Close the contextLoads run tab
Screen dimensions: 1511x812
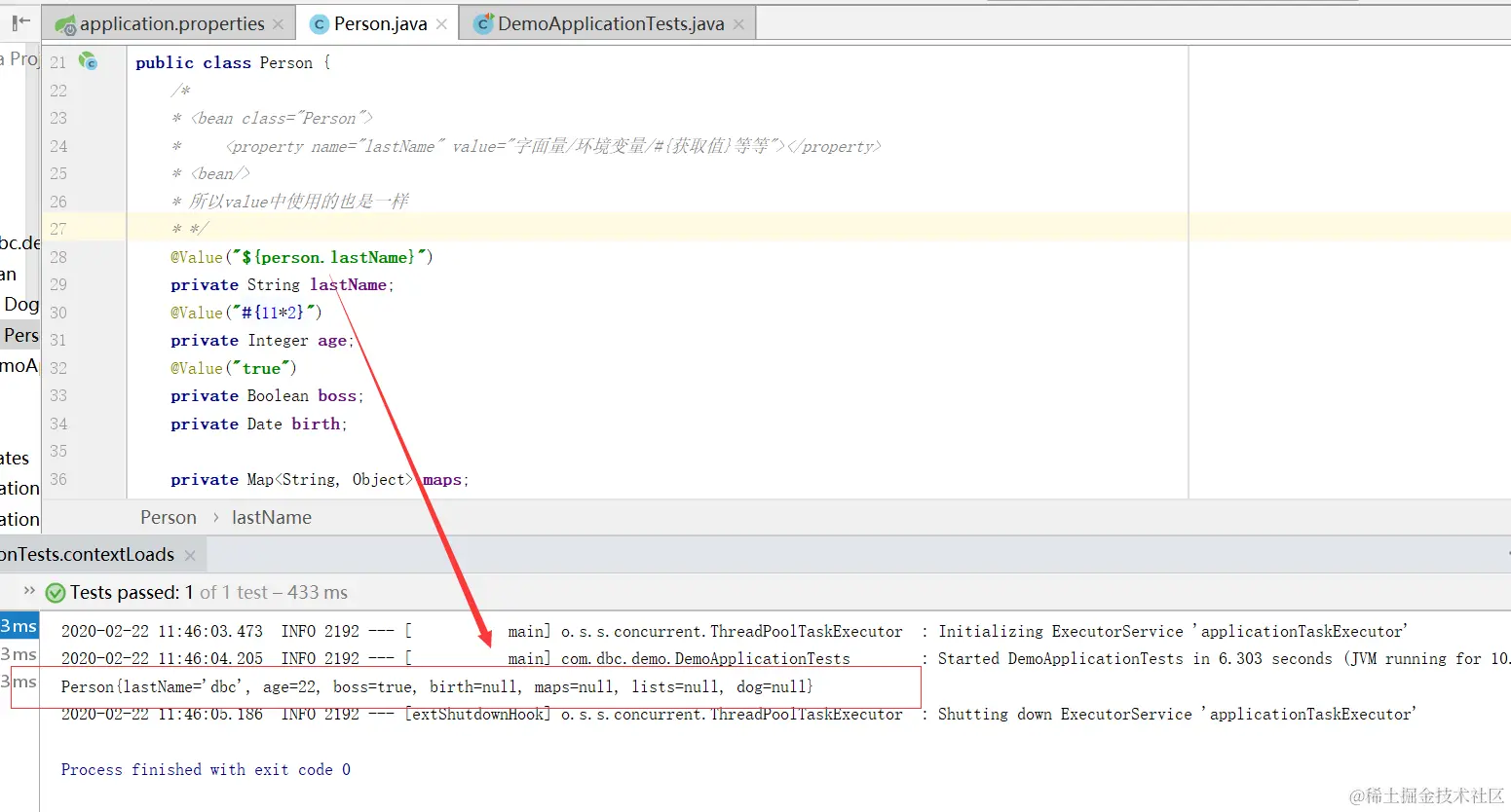190,555
